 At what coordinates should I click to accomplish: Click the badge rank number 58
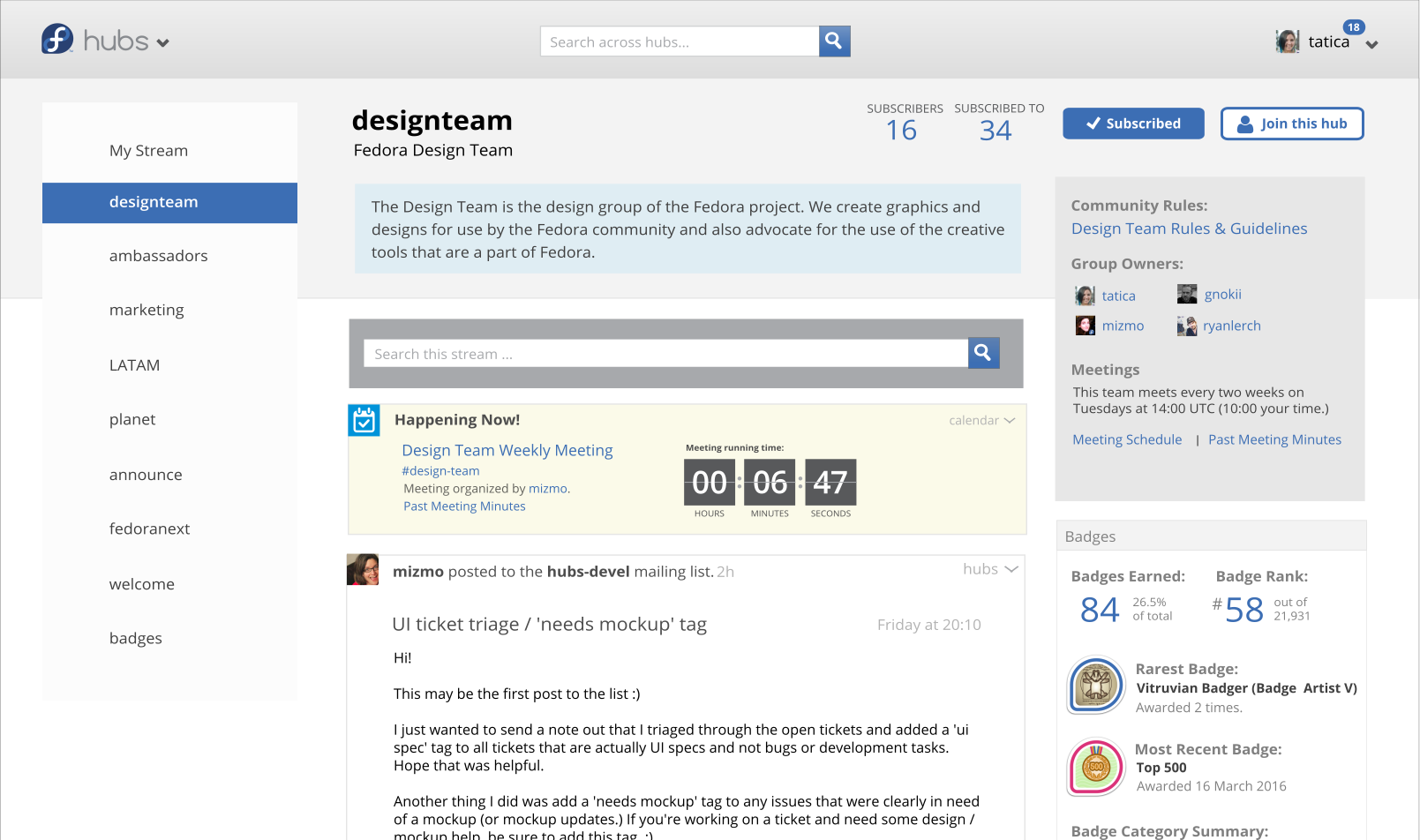(x=1244, y=610)
